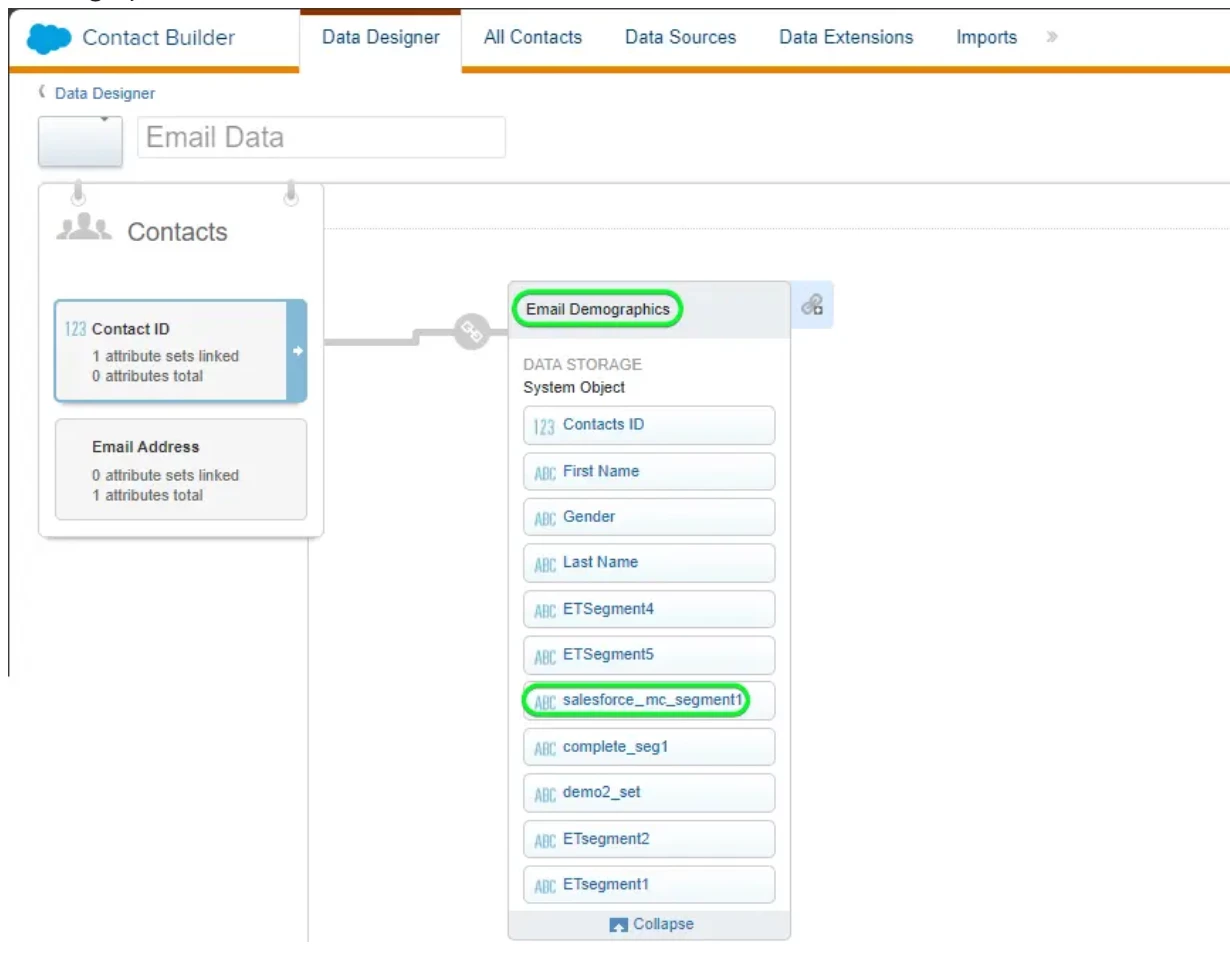Open the Data Sources tab
The image size is (1230, 976).
click(680, 38)
